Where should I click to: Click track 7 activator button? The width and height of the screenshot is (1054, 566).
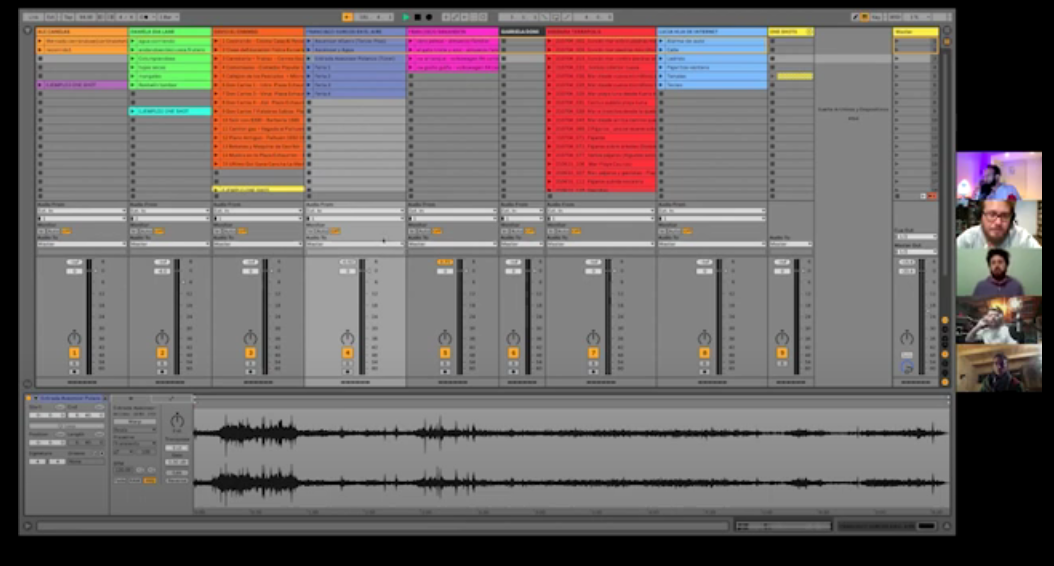coord(593,353)
